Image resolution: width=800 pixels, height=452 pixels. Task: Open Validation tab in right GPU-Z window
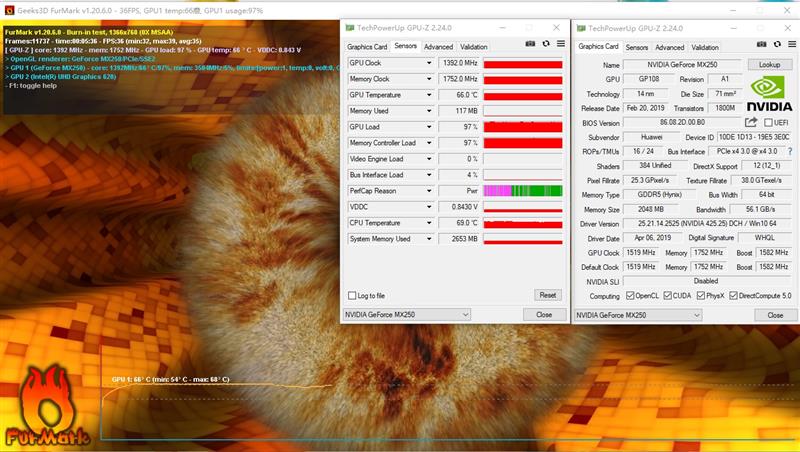coord(705,47)
